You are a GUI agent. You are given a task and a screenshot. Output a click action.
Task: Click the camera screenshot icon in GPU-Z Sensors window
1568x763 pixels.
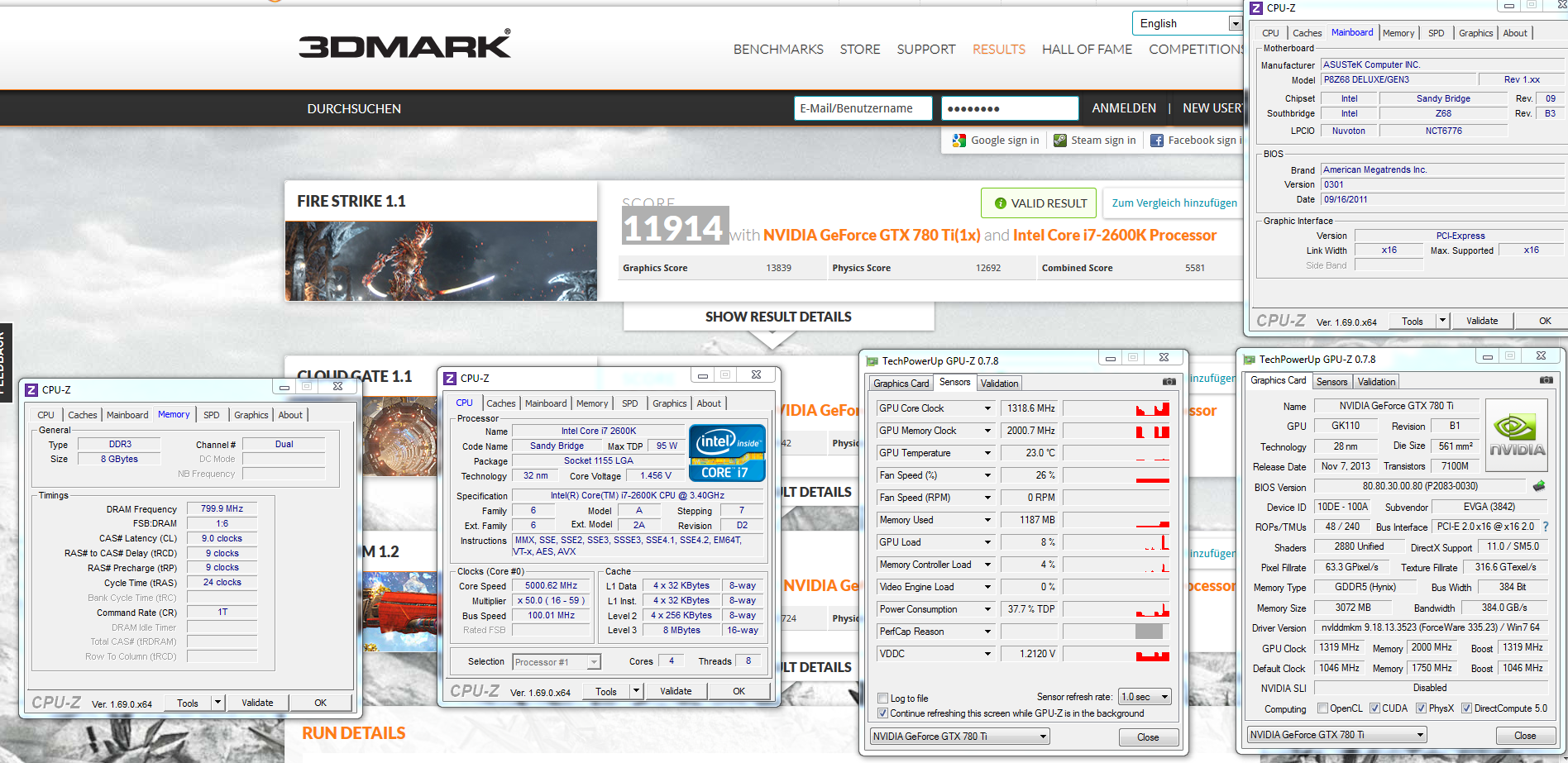point(1169,381)
